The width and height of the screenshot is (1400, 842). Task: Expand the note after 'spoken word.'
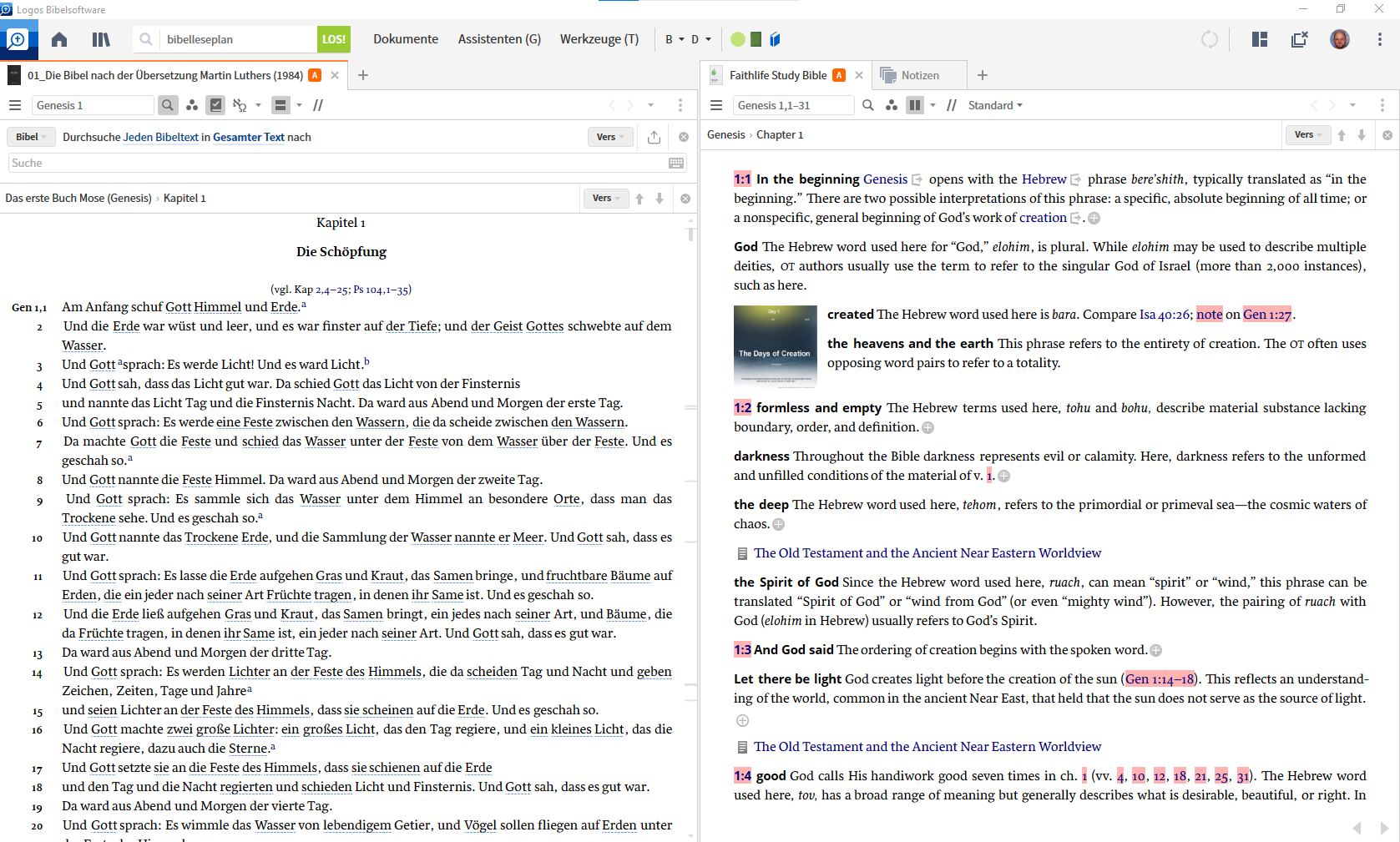tap(1155, 651)
